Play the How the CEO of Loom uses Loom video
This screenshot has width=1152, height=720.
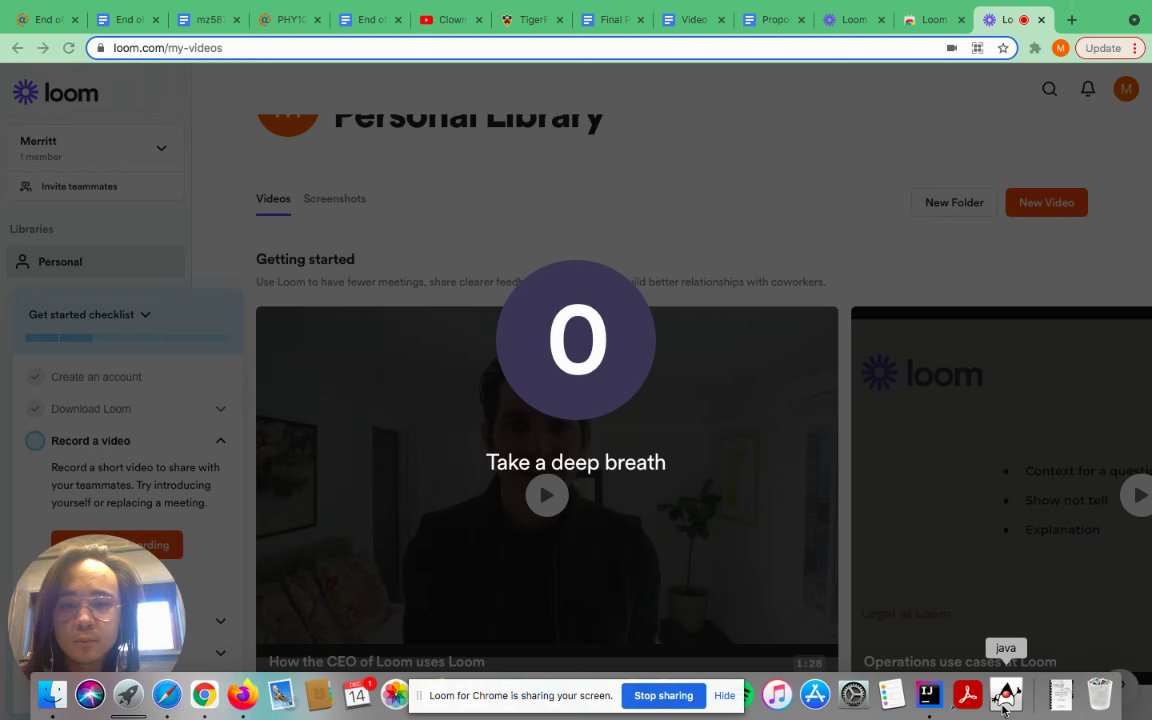tap(547, 495)
